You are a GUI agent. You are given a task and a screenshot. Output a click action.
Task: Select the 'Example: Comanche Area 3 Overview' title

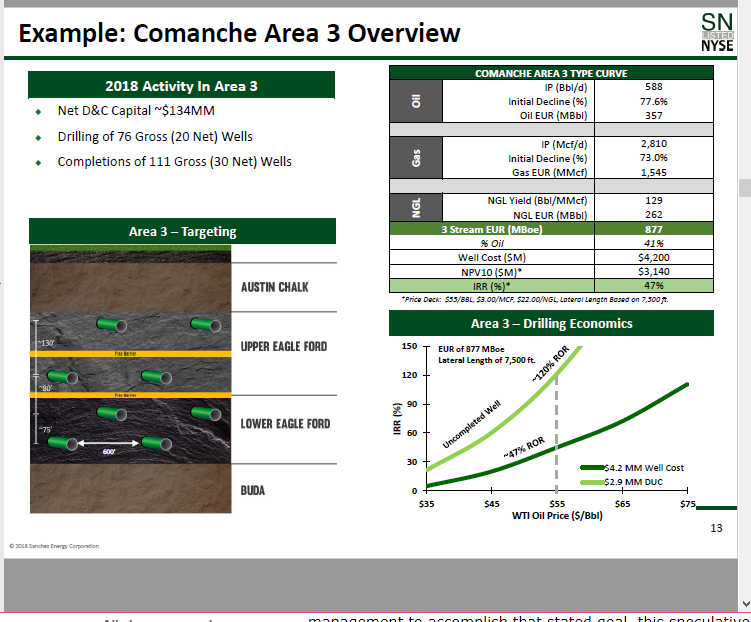coord(239,33)
